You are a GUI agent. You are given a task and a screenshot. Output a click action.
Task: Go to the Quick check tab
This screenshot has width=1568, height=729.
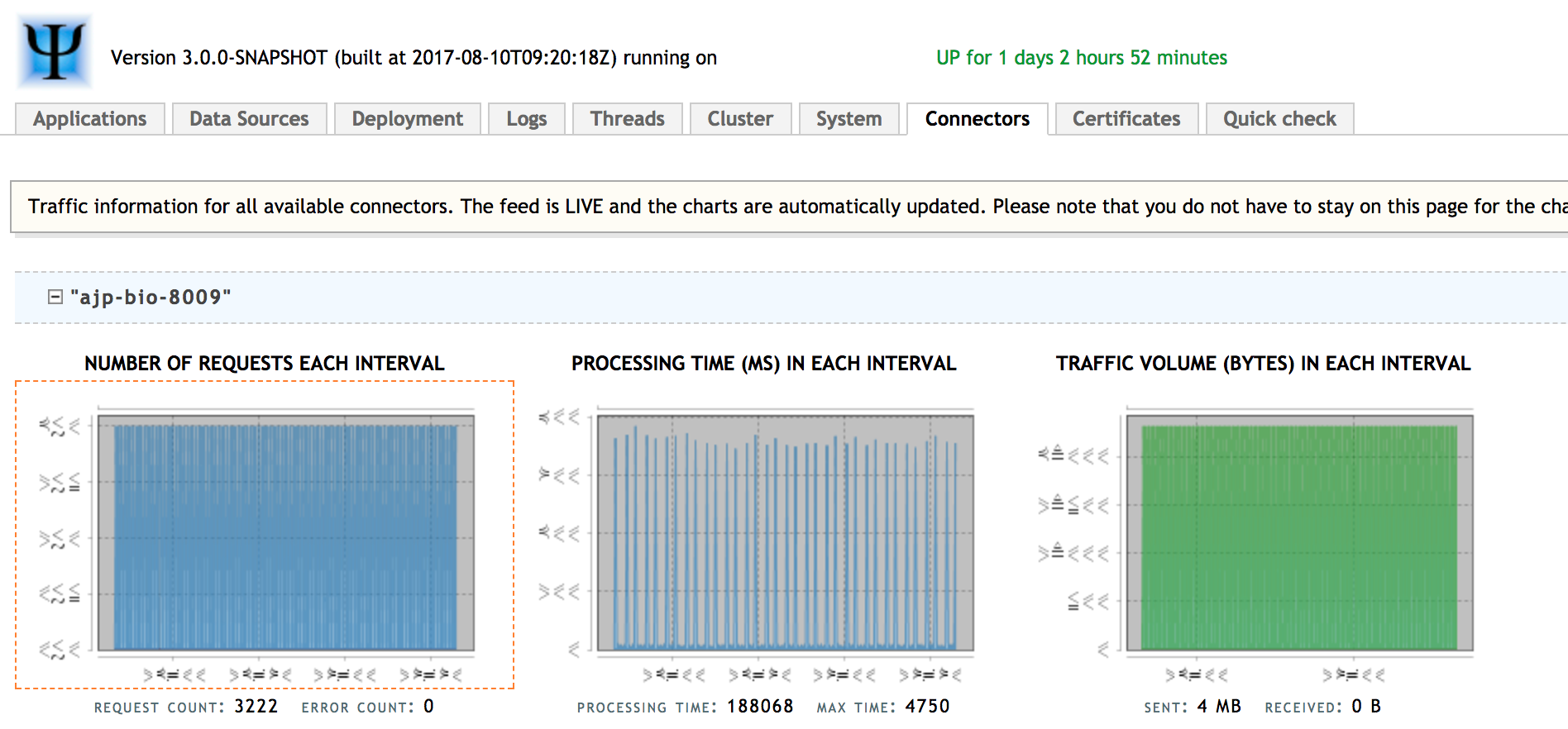[x=1279, y=119]
